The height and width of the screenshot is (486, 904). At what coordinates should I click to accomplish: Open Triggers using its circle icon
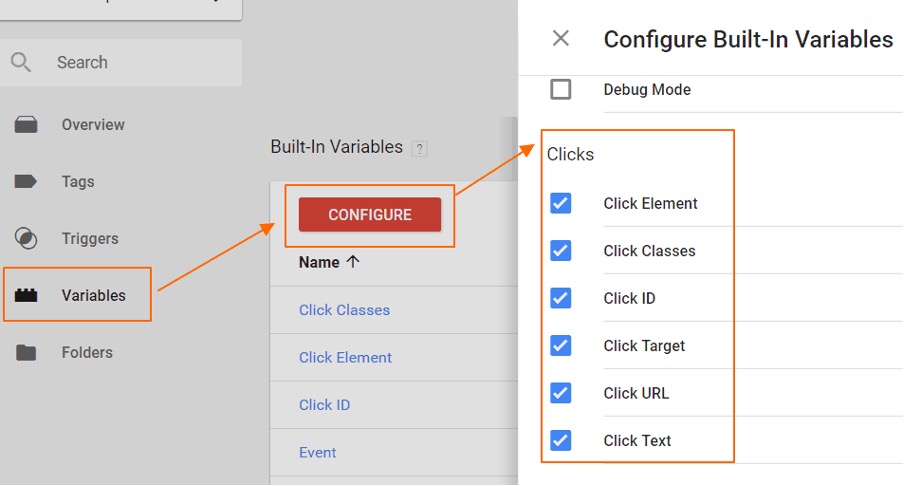click(x=26, y=238)
